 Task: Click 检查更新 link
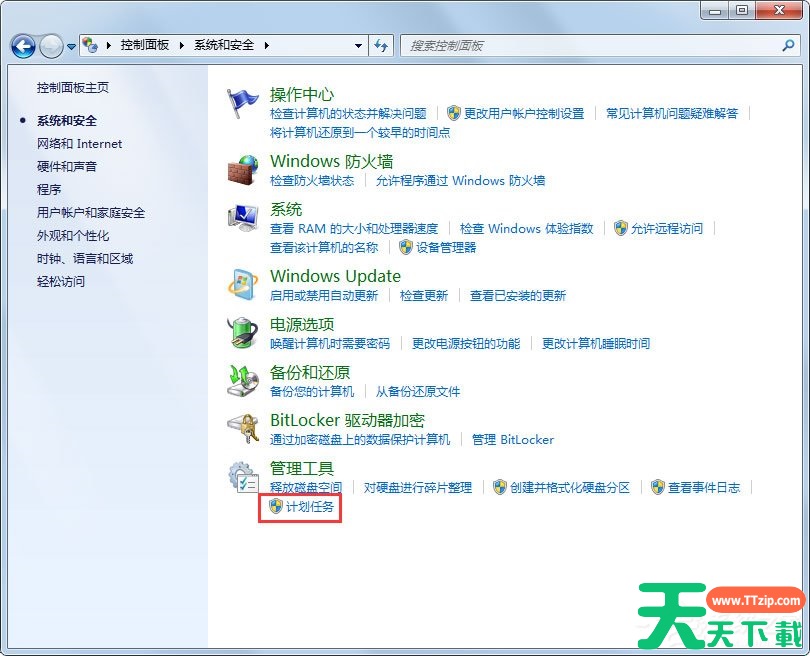(424, 295)
